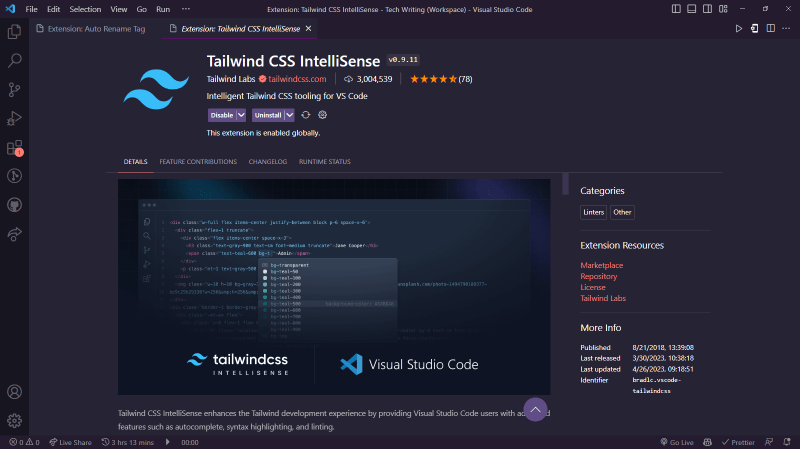800x449 pixels.
Task: Expand the Uninstall dropdown arrow
Action: pyautogui.click(x=289, y=115)
